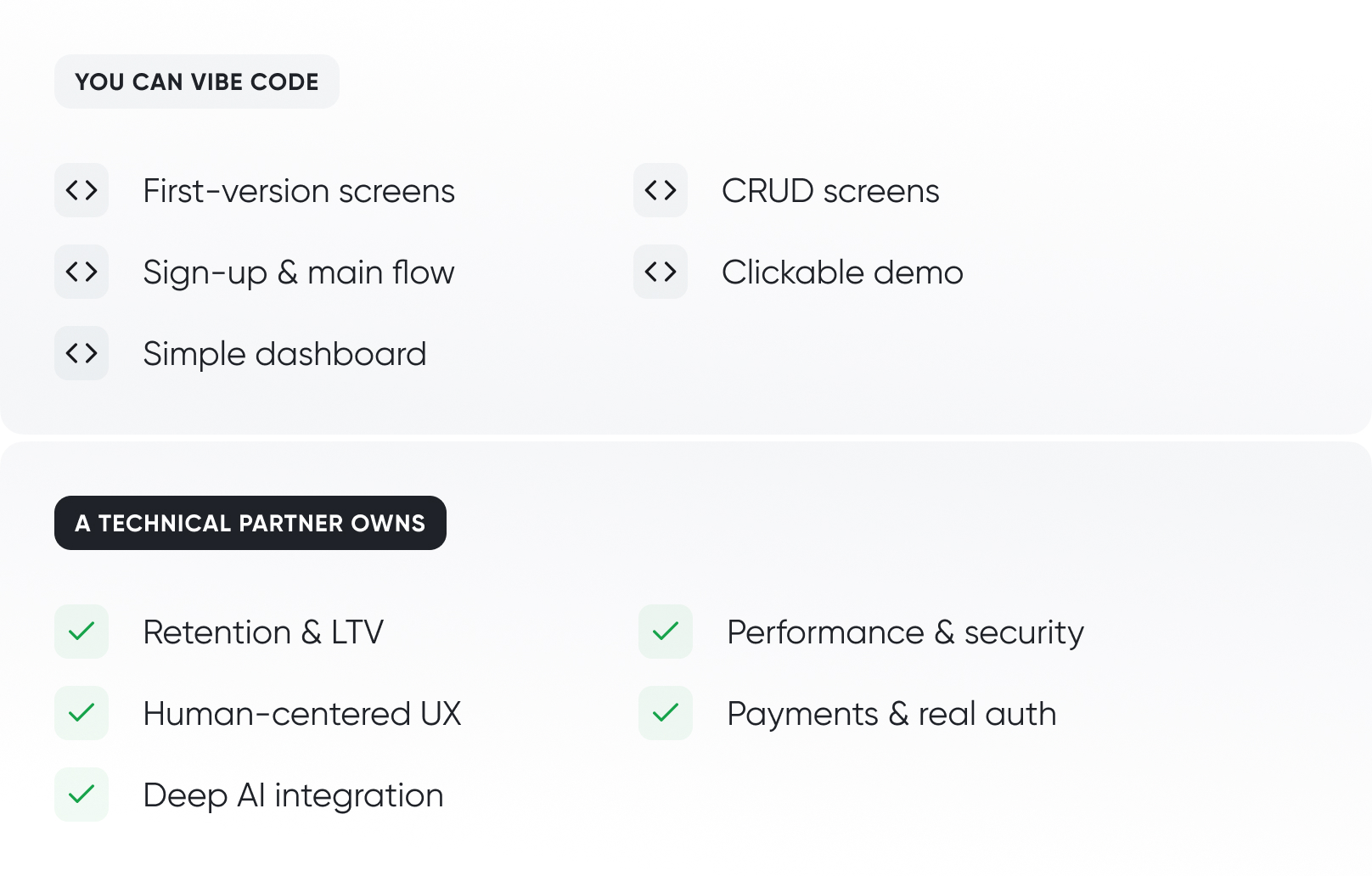Click the Deep AI integration text

pos(293,796)
